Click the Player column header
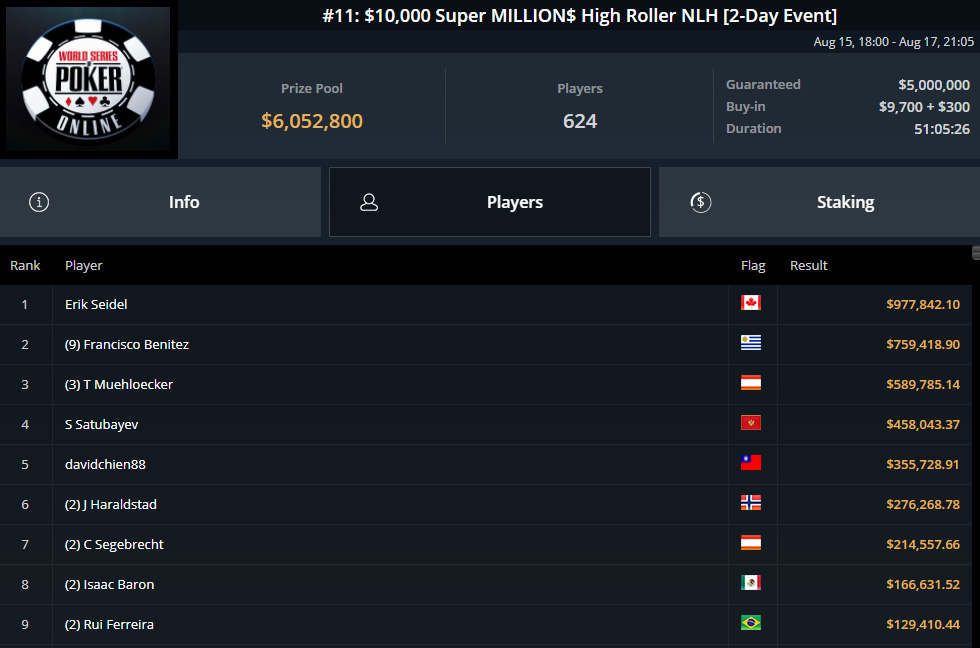 pyautogui.click(x=84, y=265)
